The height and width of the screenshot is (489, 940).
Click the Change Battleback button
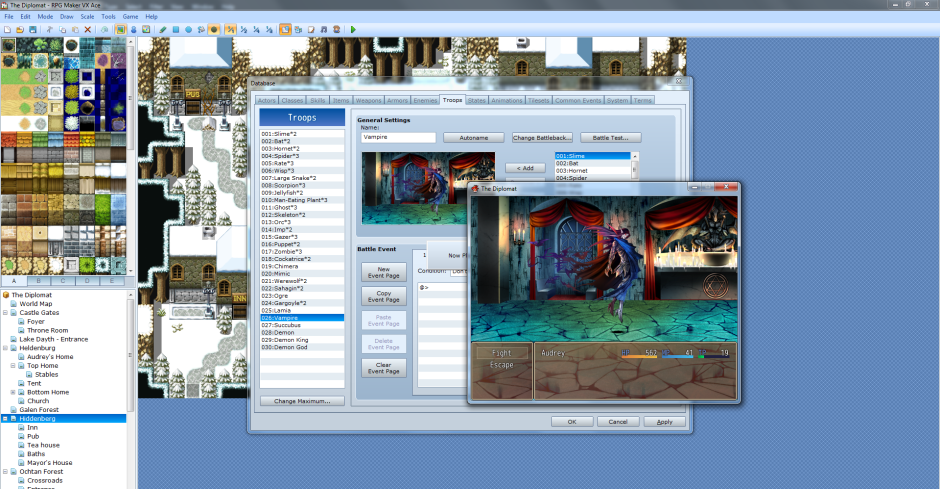coord(542,138)
